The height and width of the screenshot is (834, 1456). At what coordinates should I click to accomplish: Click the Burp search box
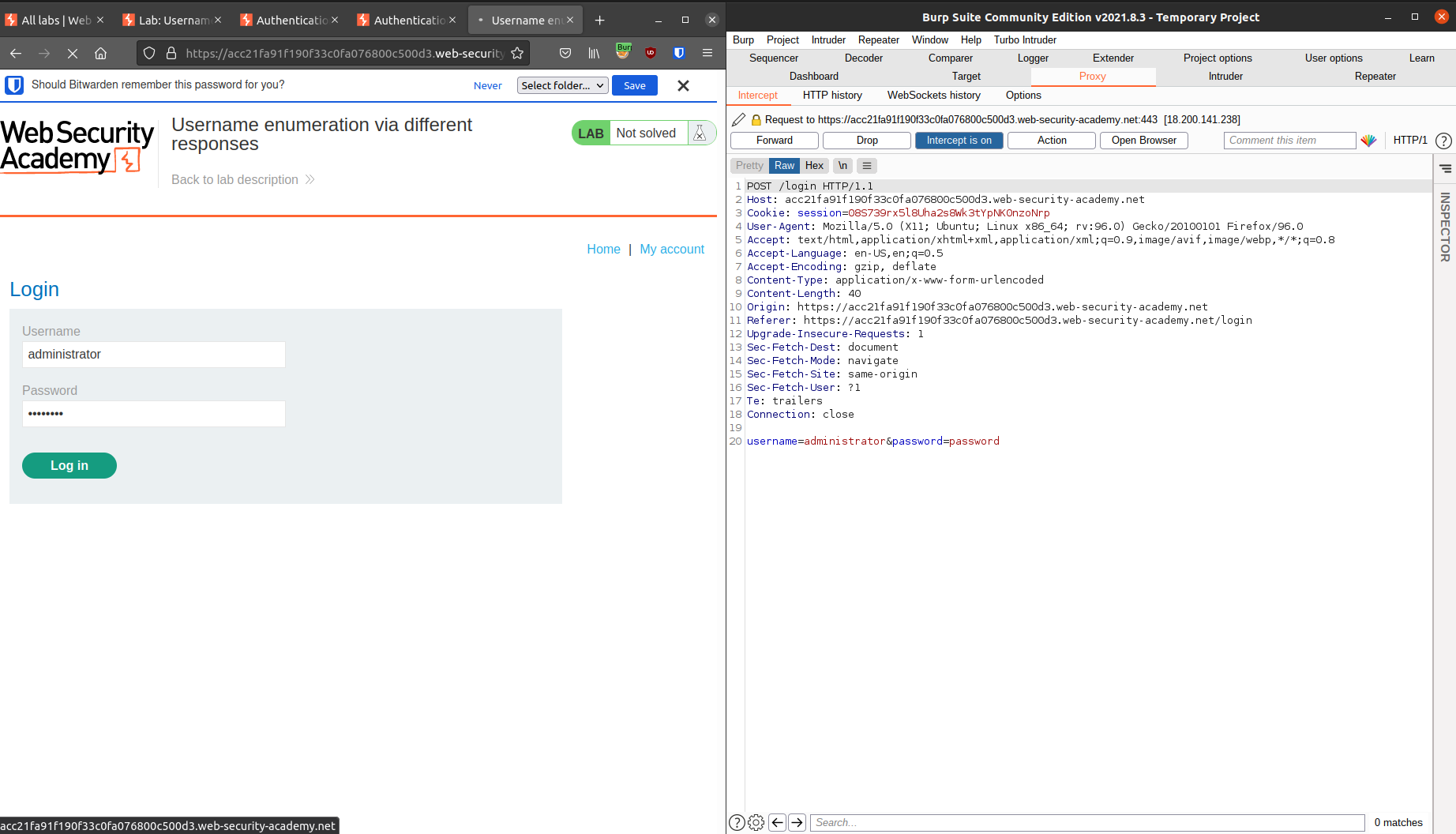coord(1087,822)
